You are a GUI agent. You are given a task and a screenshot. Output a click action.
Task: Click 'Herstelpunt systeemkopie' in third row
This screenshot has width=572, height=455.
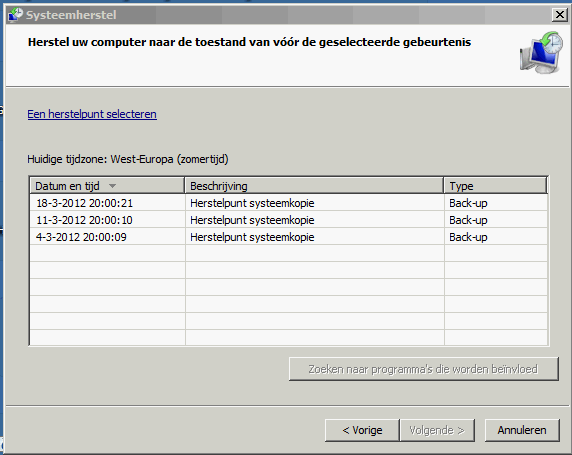click(252, 237)
